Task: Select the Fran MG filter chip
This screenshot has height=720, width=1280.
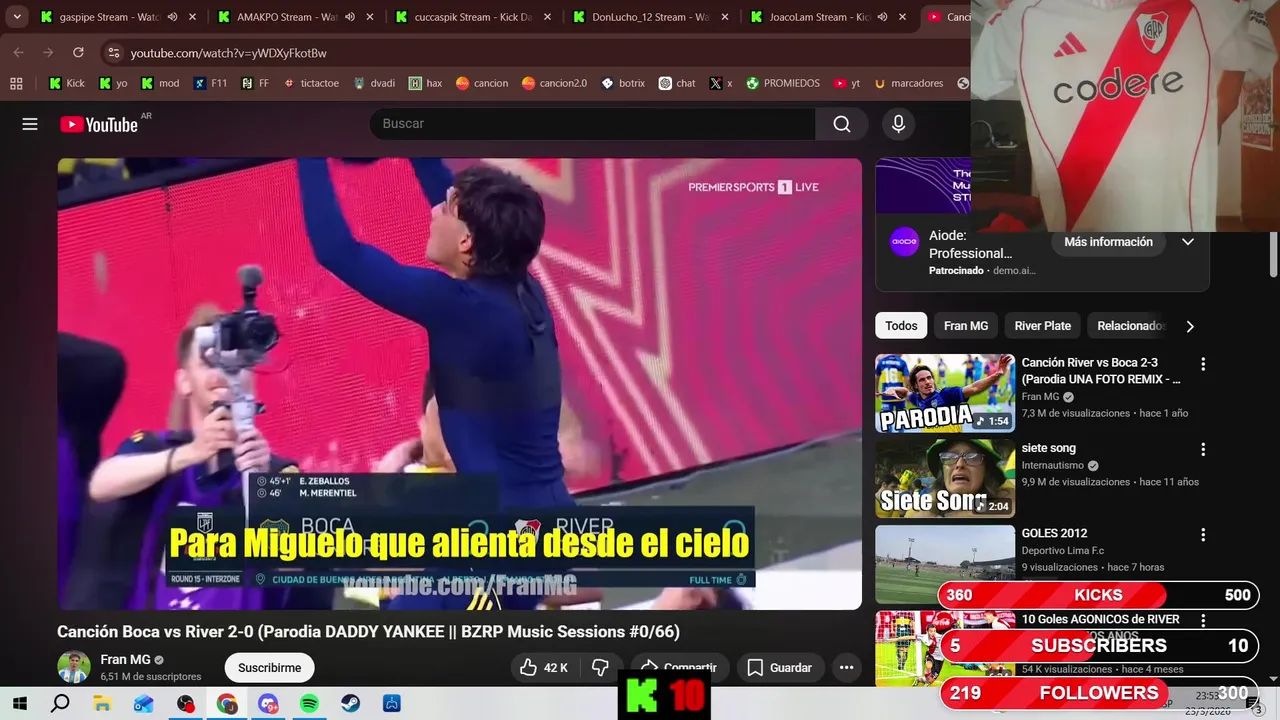Action: 966,326
